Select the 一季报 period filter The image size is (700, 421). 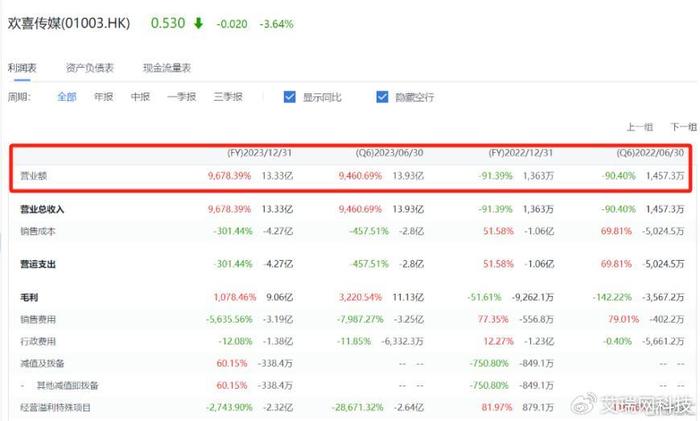click(x=182, y=97)
